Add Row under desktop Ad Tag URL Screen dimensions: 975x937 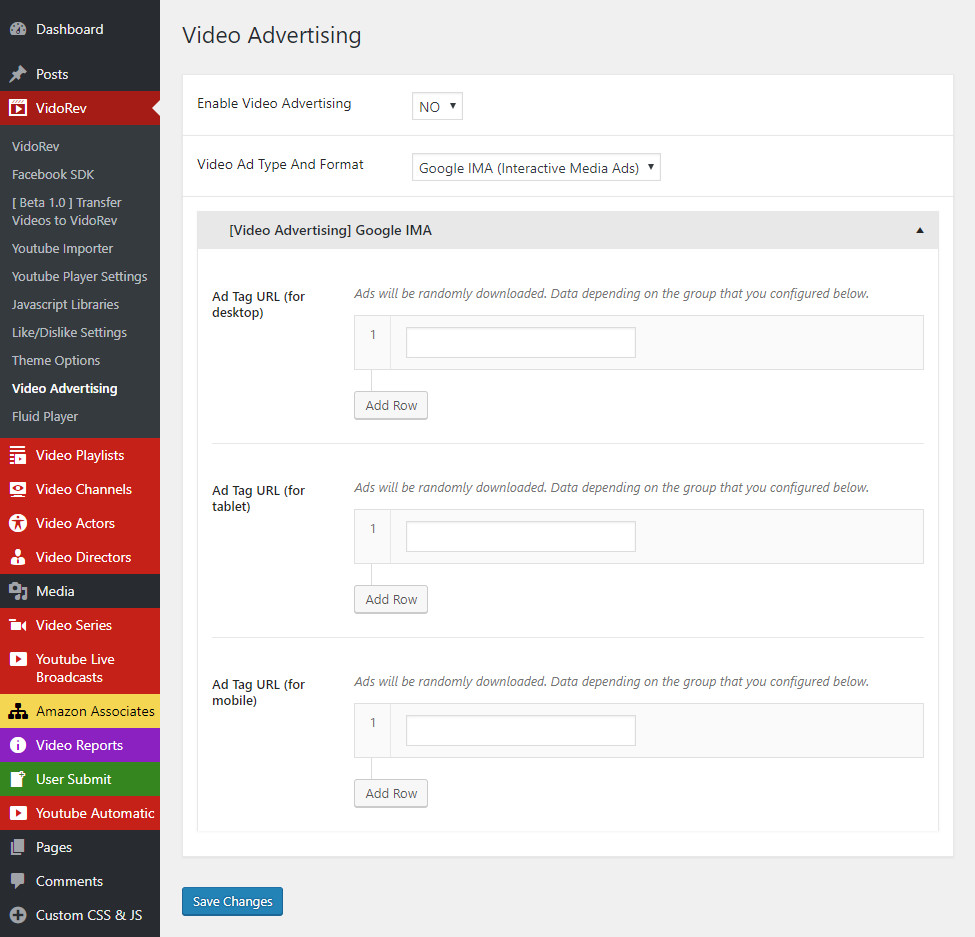coord(391,406)
